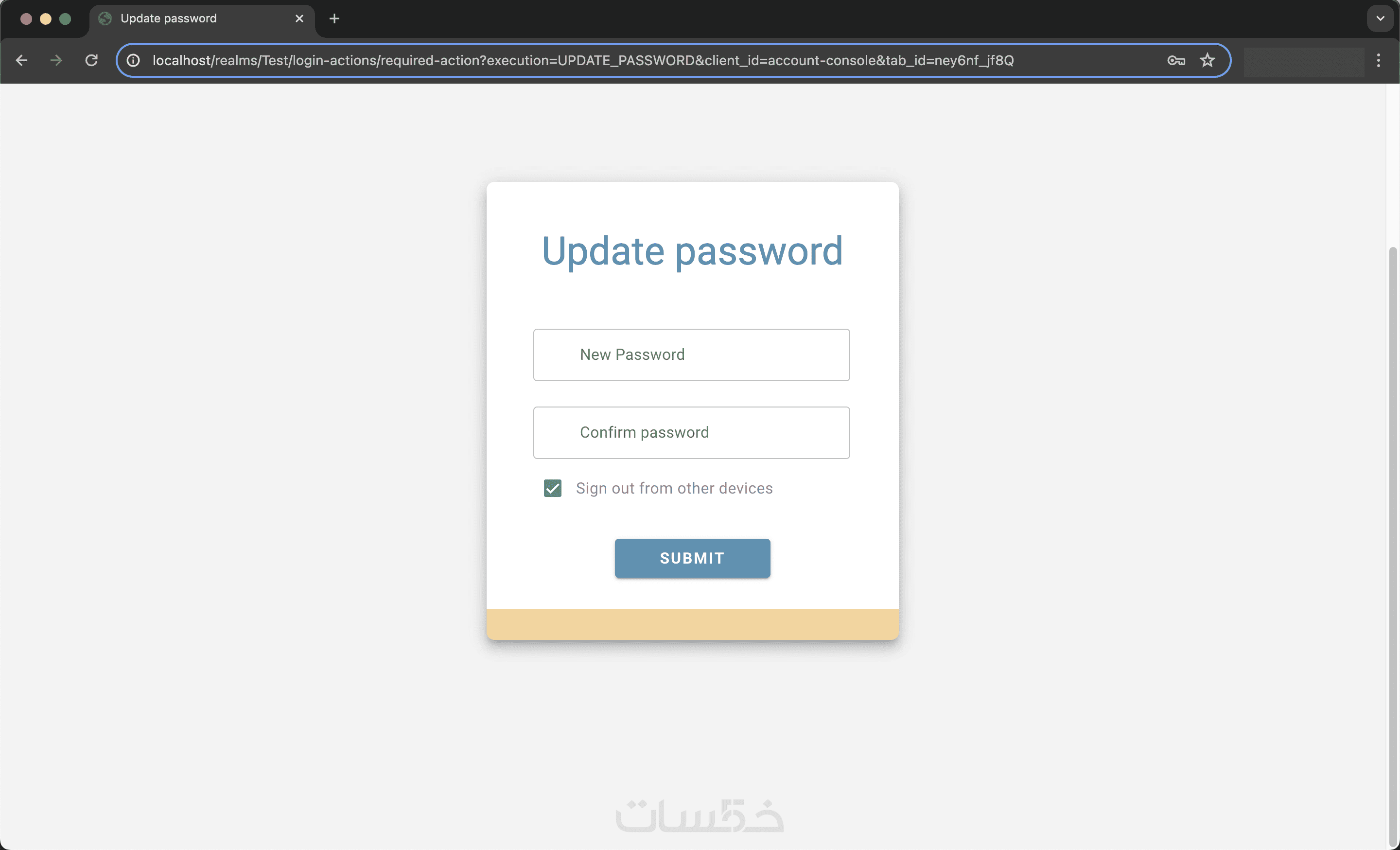This screenshot has width=1400, height=850.
Task: Bookmark this page with the star icon
Action: tap(1207, 60)
